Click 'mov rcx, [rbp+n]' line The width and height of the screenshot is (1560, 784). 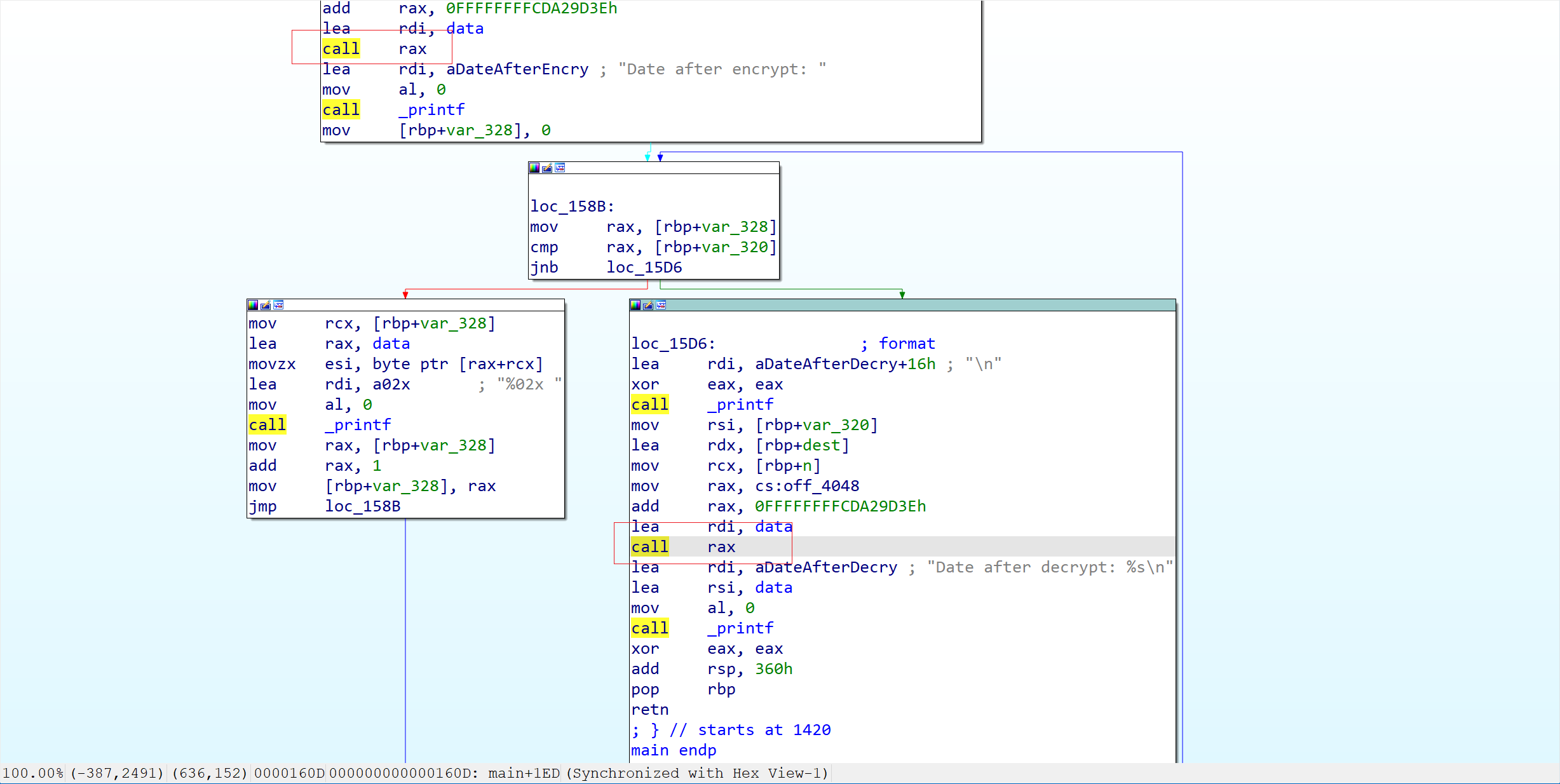[726, 466]
